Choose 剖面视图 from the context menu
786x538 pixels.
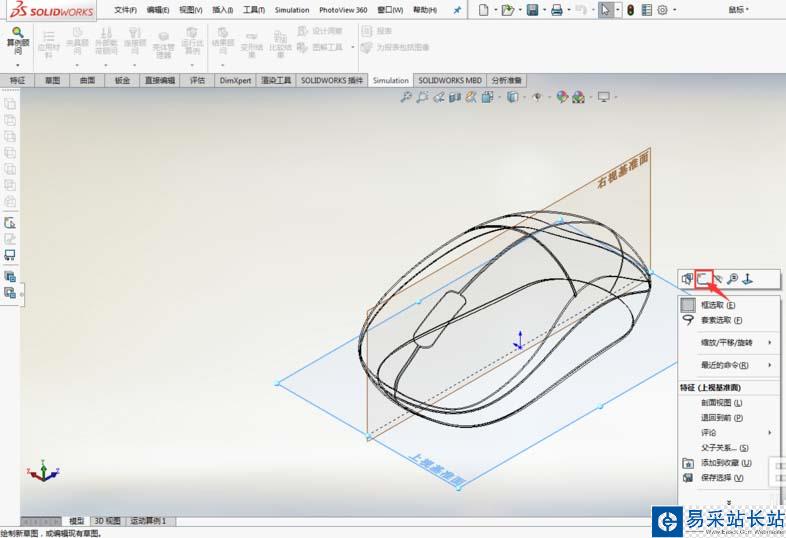click(720, 402)
